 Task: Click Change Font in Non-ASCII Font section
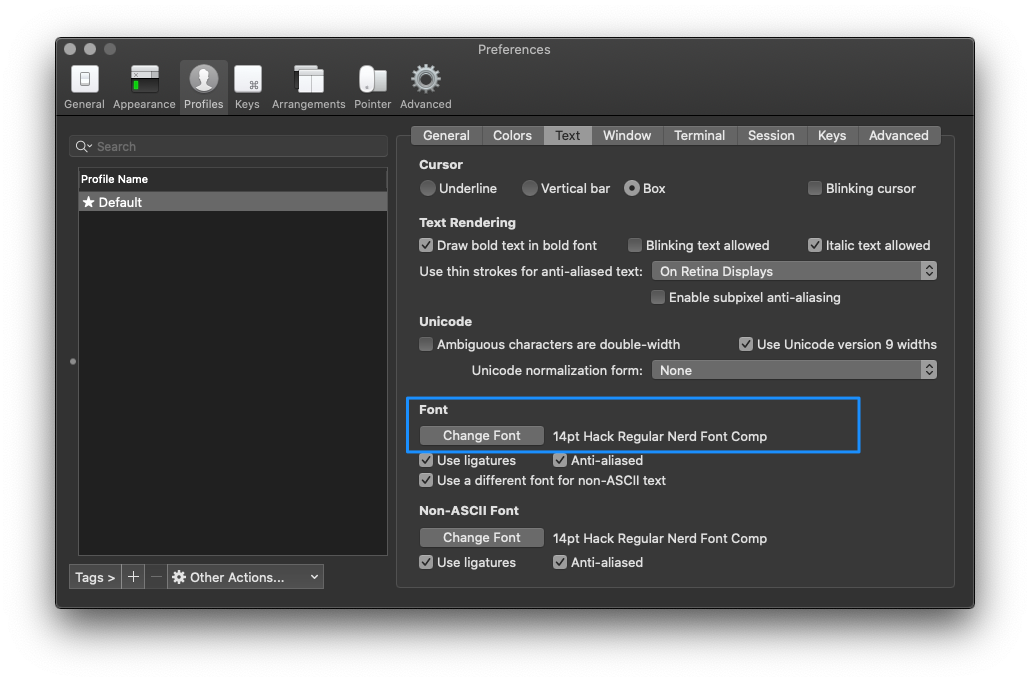pos(481,537)
